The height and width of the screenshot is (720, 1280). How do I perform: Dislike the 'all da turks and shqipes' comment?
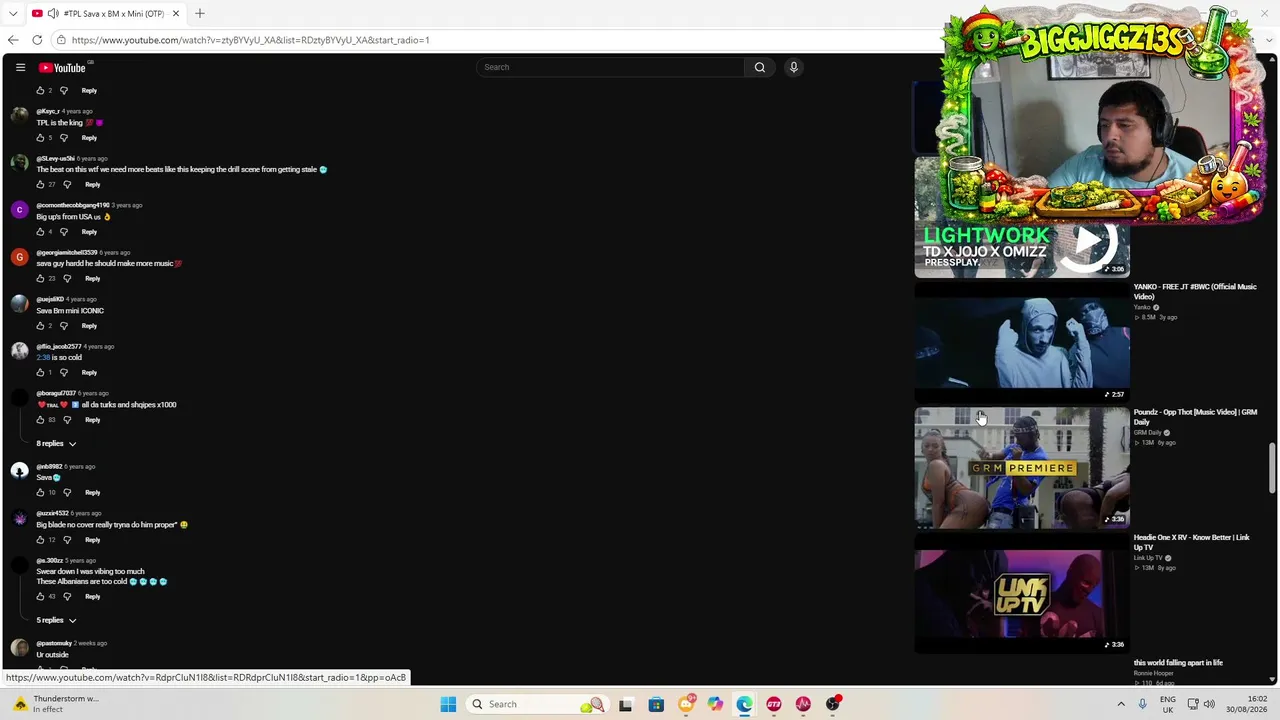[67, 420]
